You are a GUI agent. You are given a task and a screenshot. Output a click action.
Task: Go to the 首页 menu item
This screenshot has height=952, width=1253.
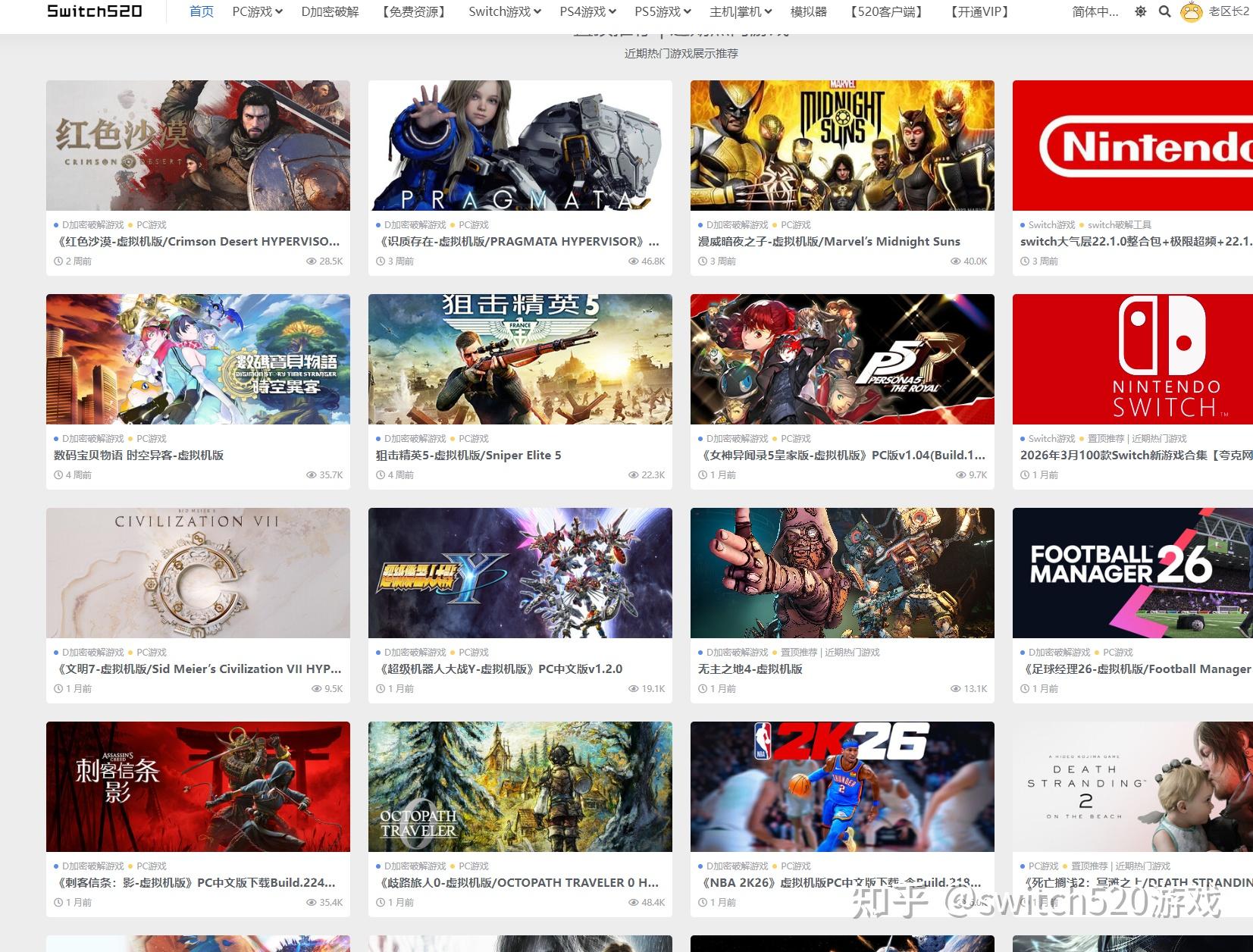pyautogui.click(x=202, y=11)
